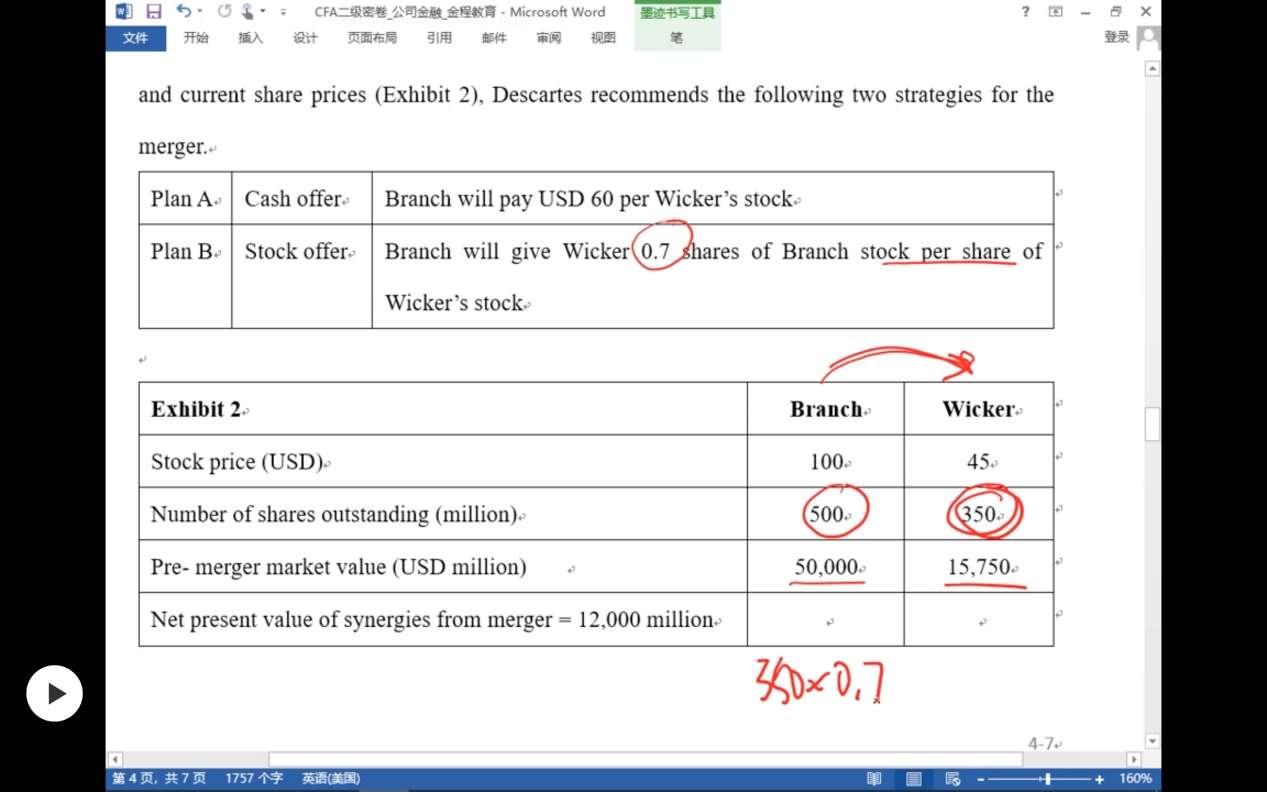Switch to the 设计 (Design) tab
This screenshot has height=792, width=1267.
click(305, 38)
